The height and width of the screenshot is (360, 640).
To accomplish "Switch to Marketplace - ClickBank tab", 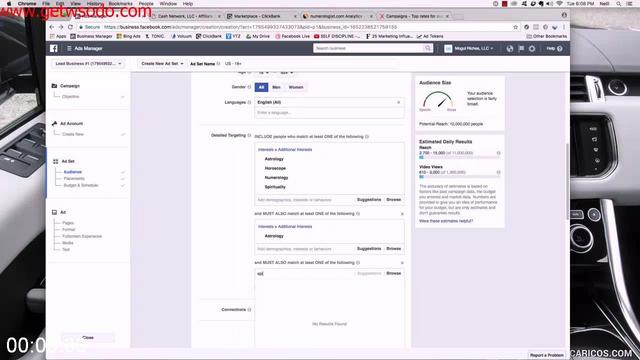I will tap(261, 16).
